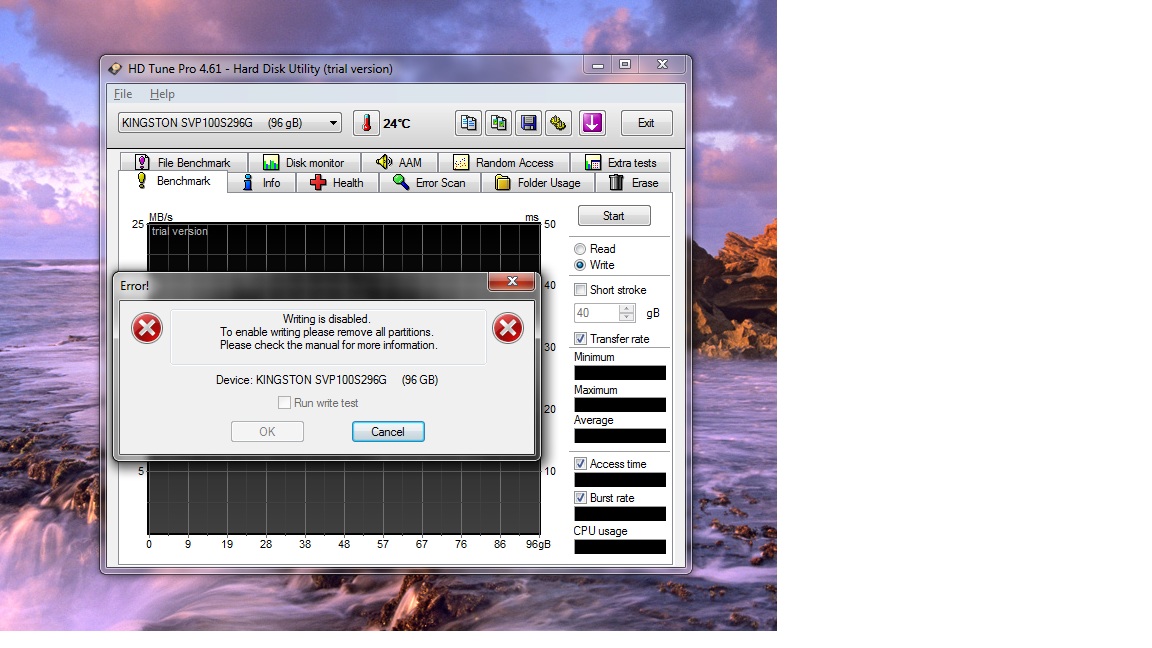This screenshot has height=648, width=1152.
Task: Click the CPU usage result field
Action: 620,547
